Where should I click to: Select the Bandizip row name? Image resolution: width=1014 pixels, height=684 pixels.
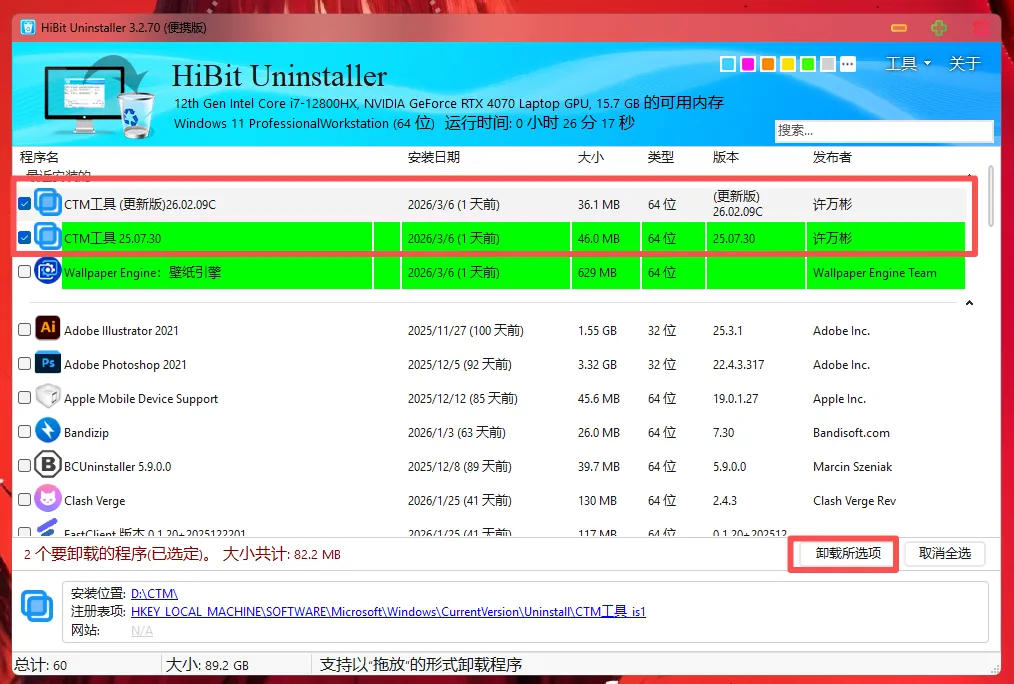(86, 433)
